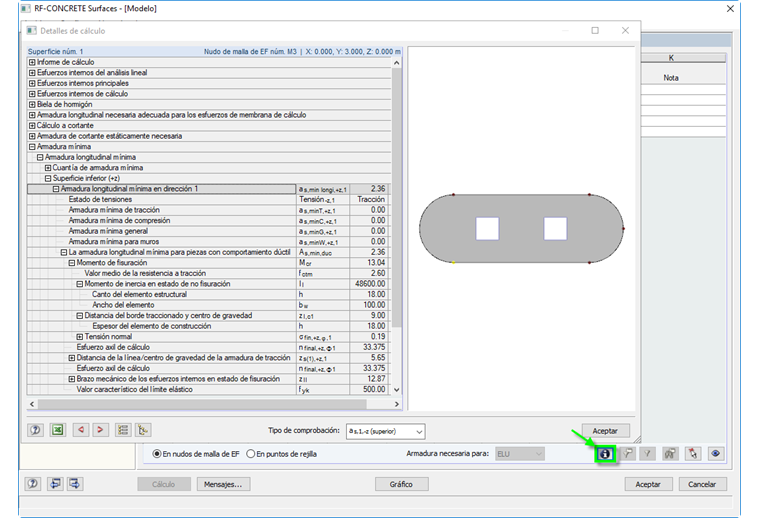Export calculation details to Excel
This screenshot has width=760, height=518.
(58, 430)
